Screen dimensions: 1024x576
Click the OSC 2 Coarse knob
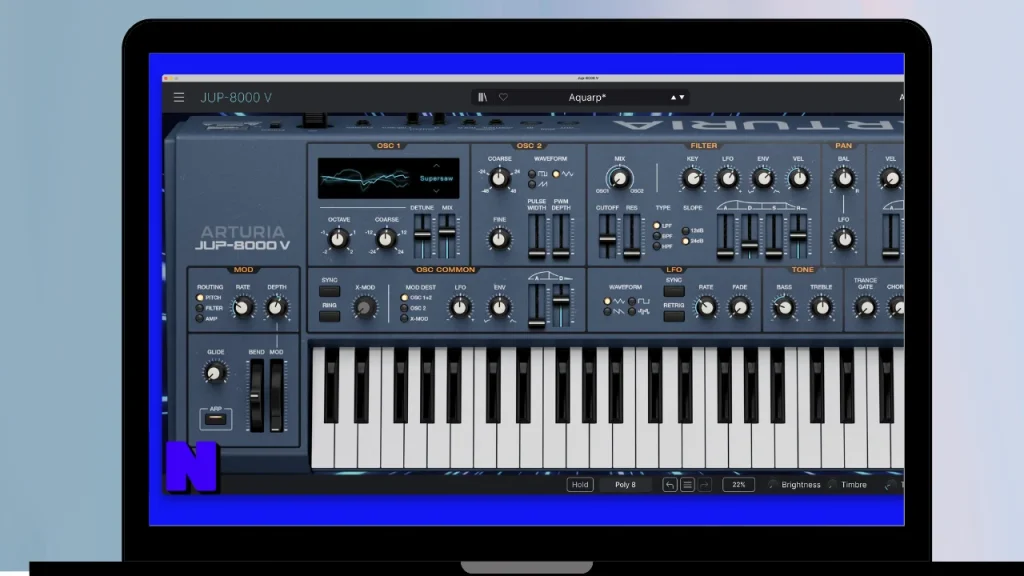click(500, 178)
